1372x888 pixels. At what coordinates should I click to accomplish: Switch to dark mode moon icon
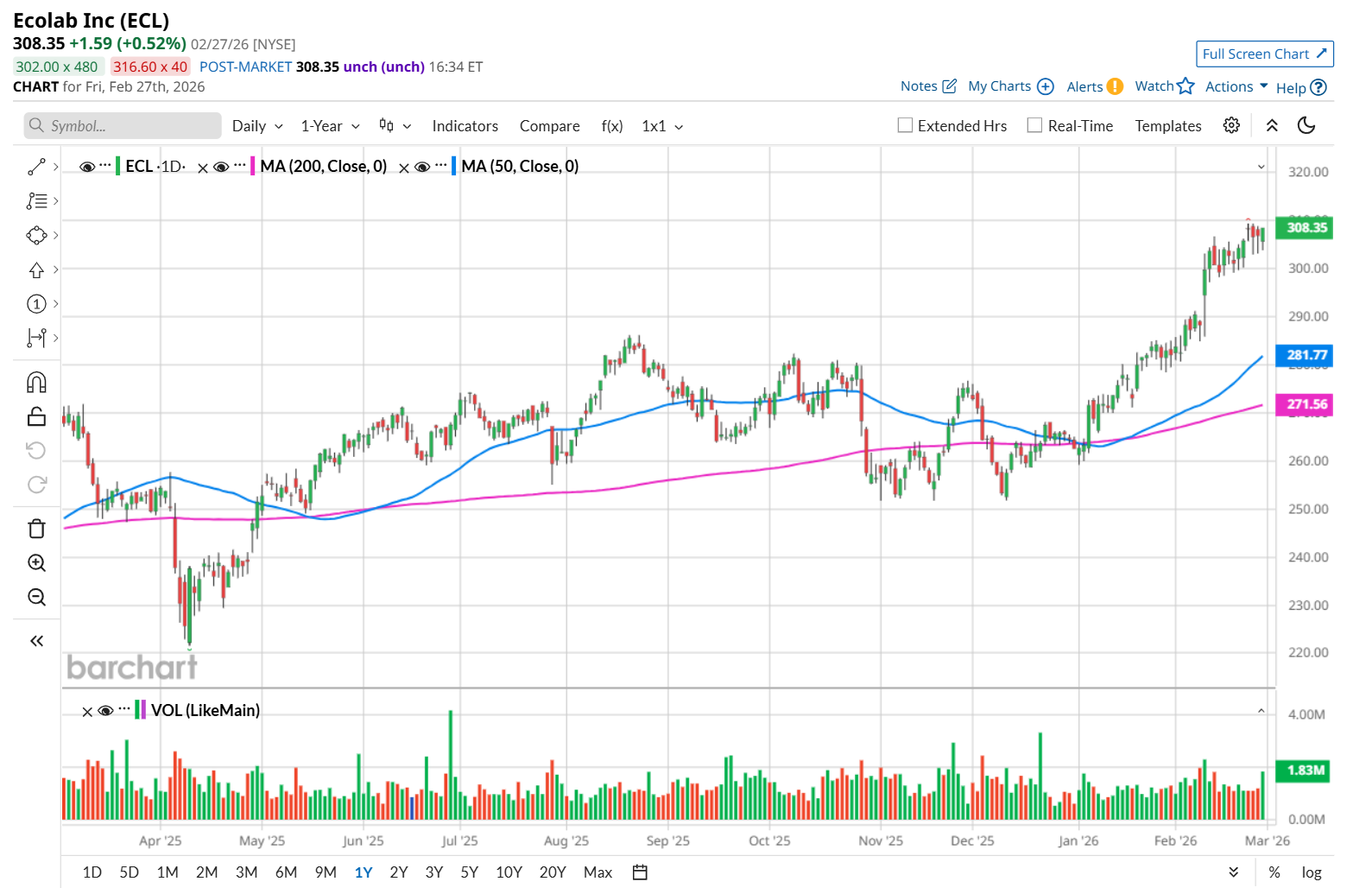(x=1306, y=126)
